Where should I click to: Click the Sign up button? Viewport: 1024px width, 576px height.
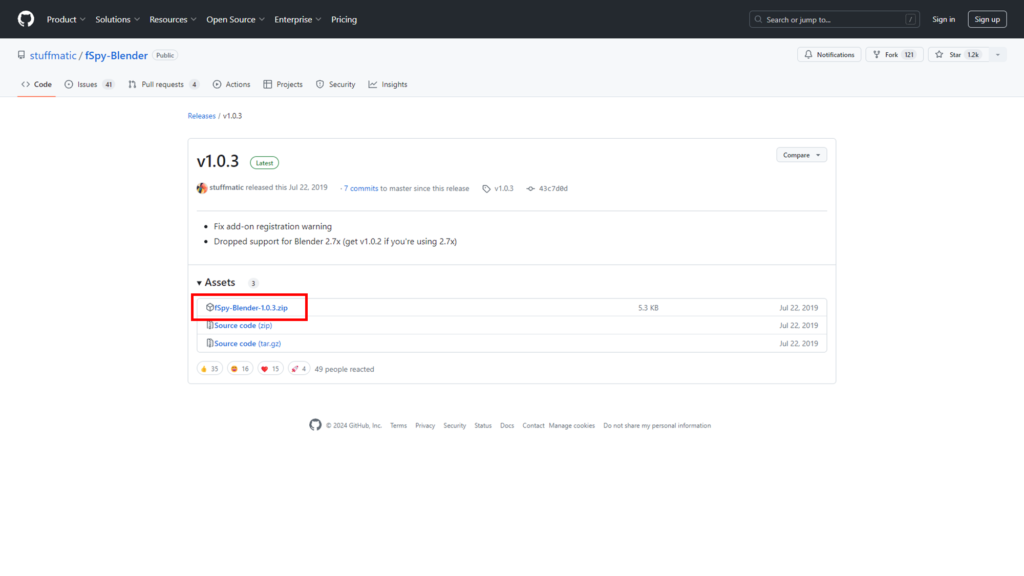tap(987, 19)
